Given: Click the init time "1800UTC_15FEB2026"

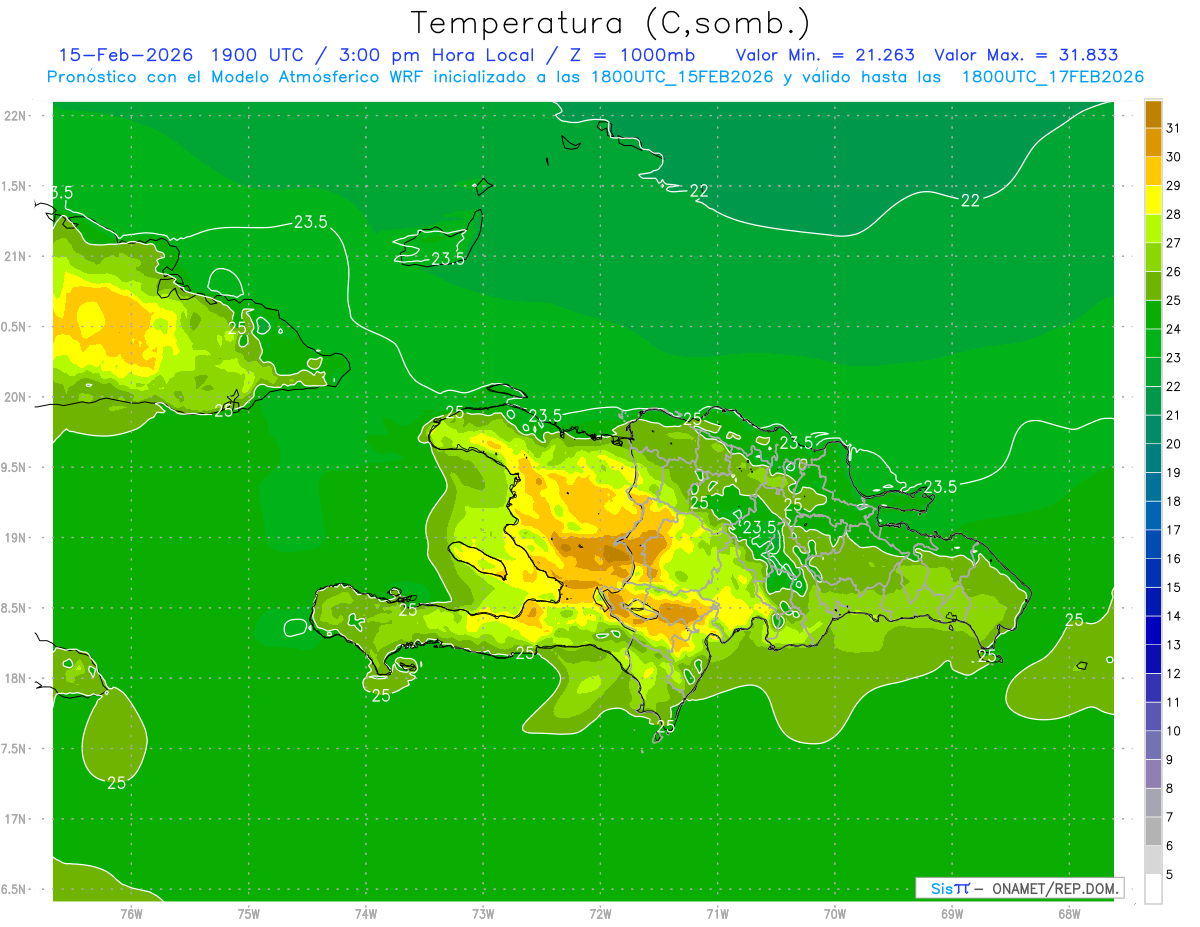Looking at the screenshot, I should coord(682,77).
